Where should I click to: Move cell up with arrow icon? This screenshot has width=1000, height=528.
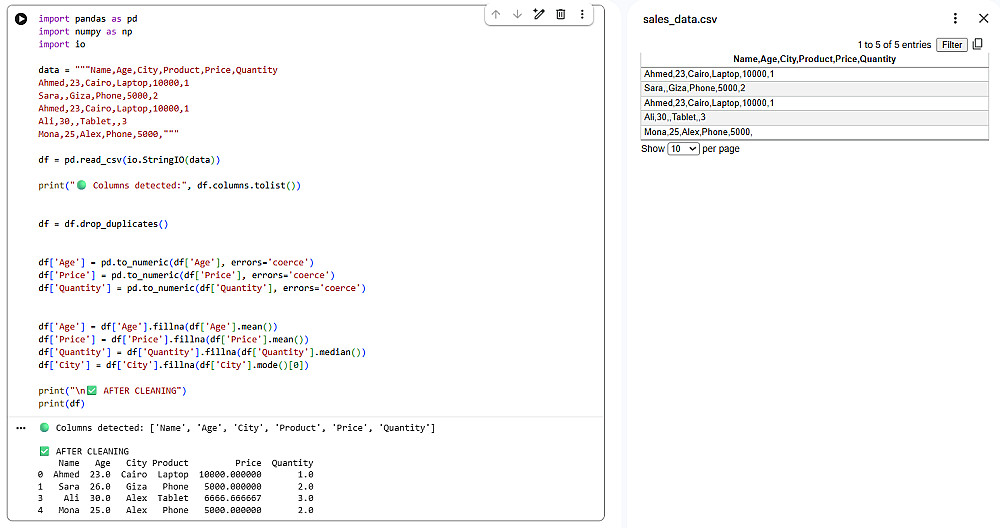click(496, 14)
